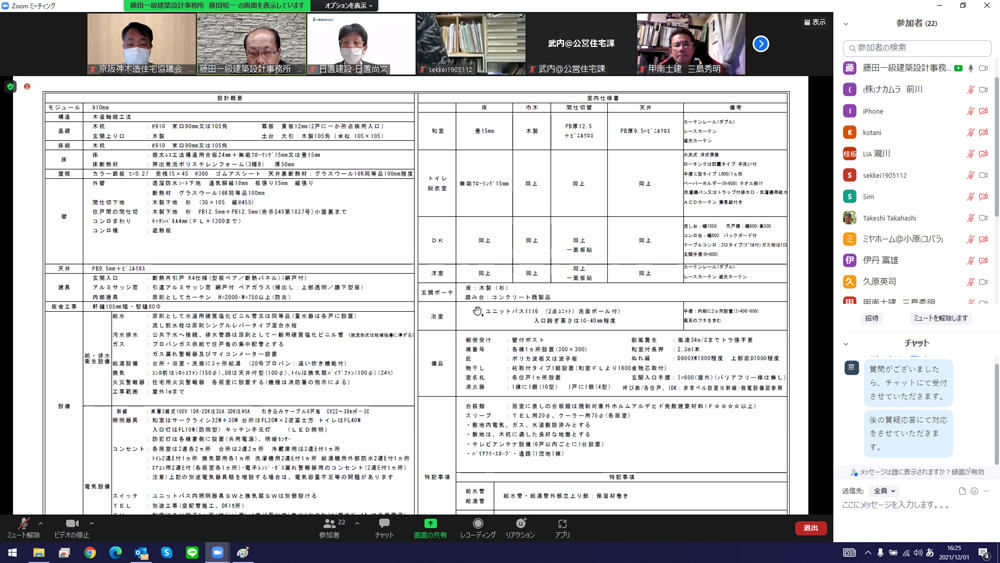This screenshot has height=563, width=1000.
Task: Open the アプリ apps icon
Action: [x=562, y=526]
